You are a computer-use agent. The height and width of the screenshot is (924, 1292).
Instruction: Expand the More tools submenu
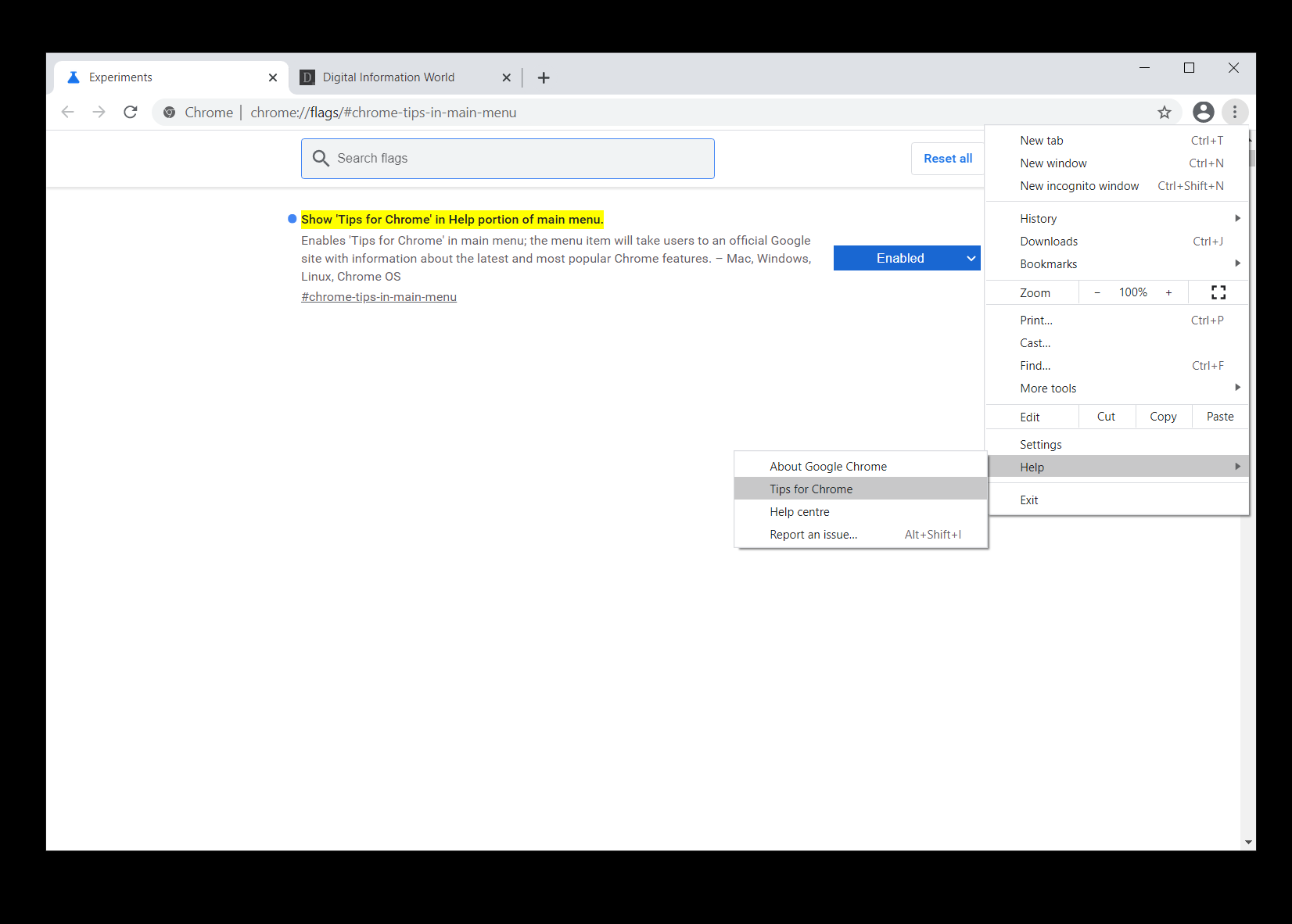(1117, 389)
